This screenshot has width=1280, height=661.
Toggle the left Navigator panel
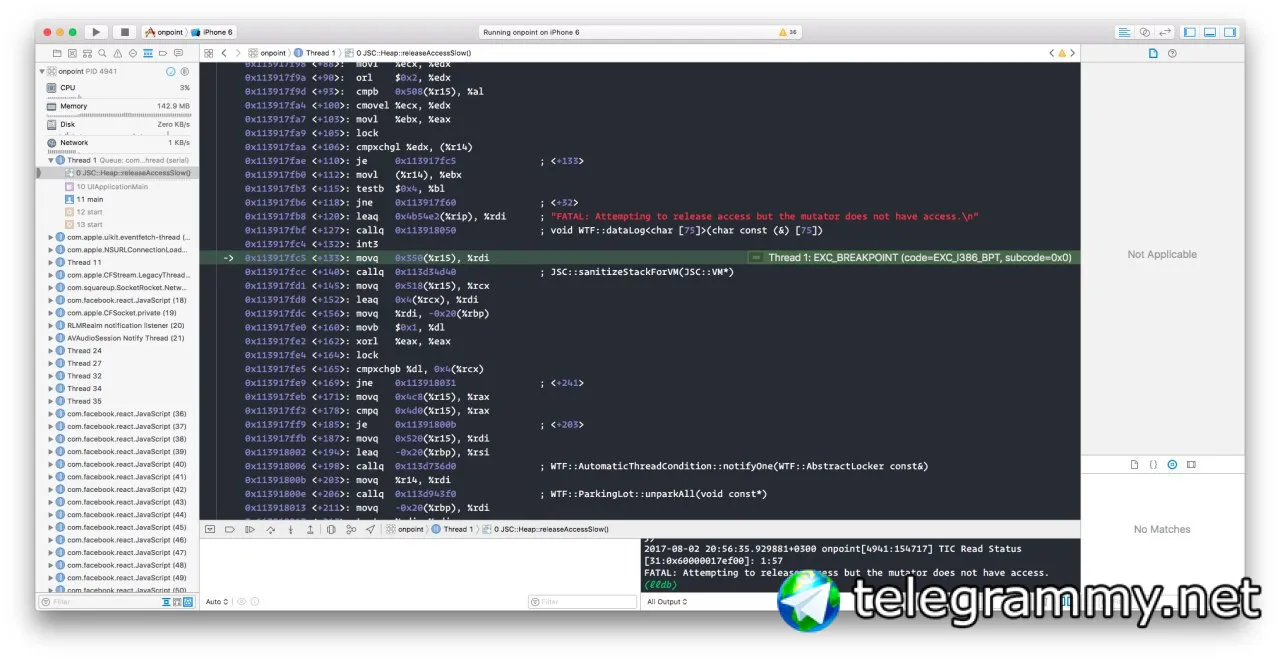[x=1190, y=32]
